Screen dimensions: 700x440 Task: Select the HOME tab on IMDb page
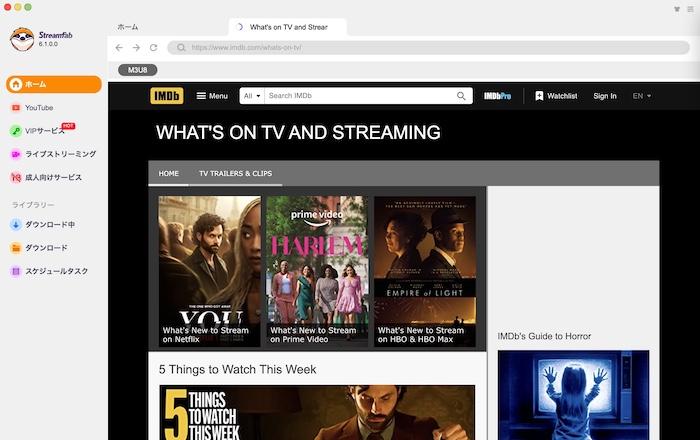tap(168, 173)
